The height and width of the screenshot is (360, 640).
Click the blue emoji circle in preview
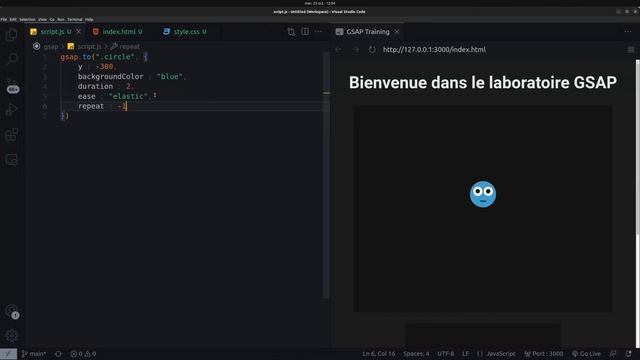[x=483, y=194]
